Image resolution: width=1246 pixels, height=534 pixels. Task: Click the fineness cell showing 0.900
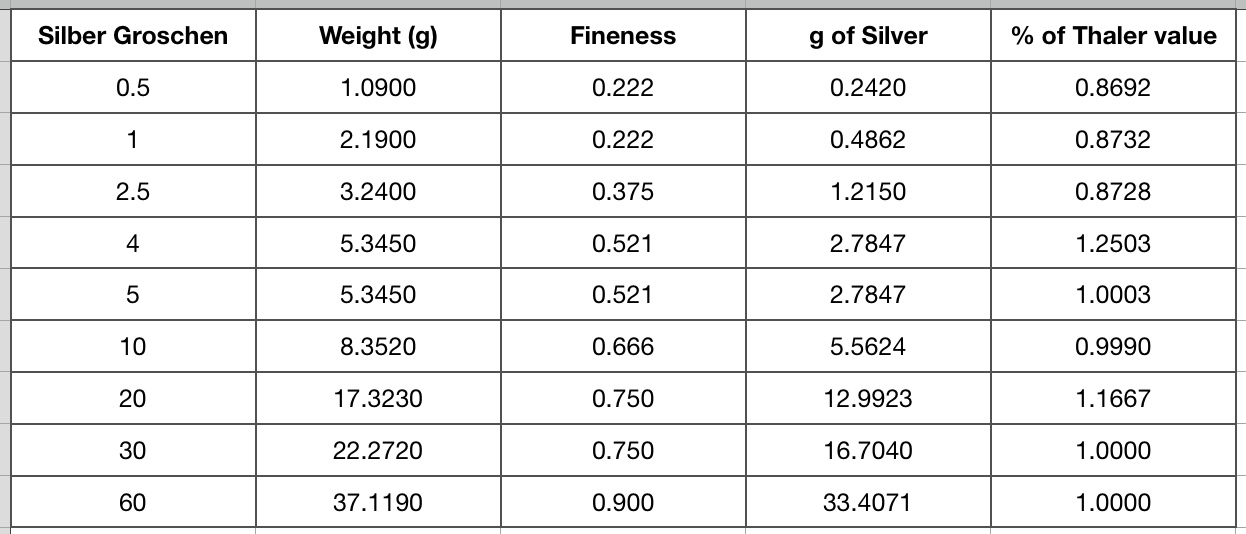623,502
